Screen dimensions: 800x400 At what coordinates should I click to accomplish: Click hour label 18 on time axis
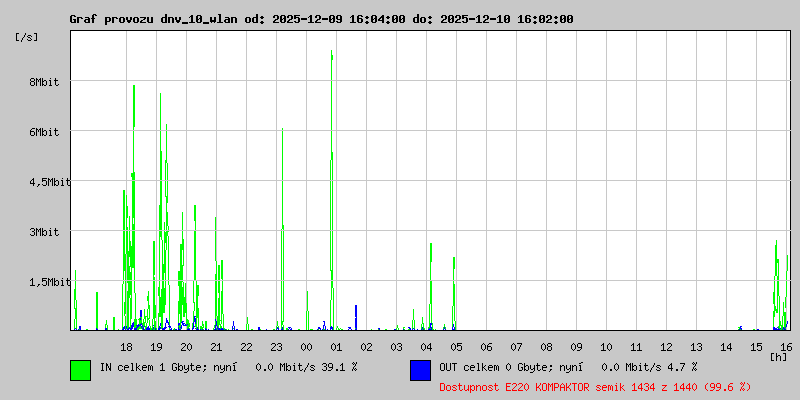127,347
